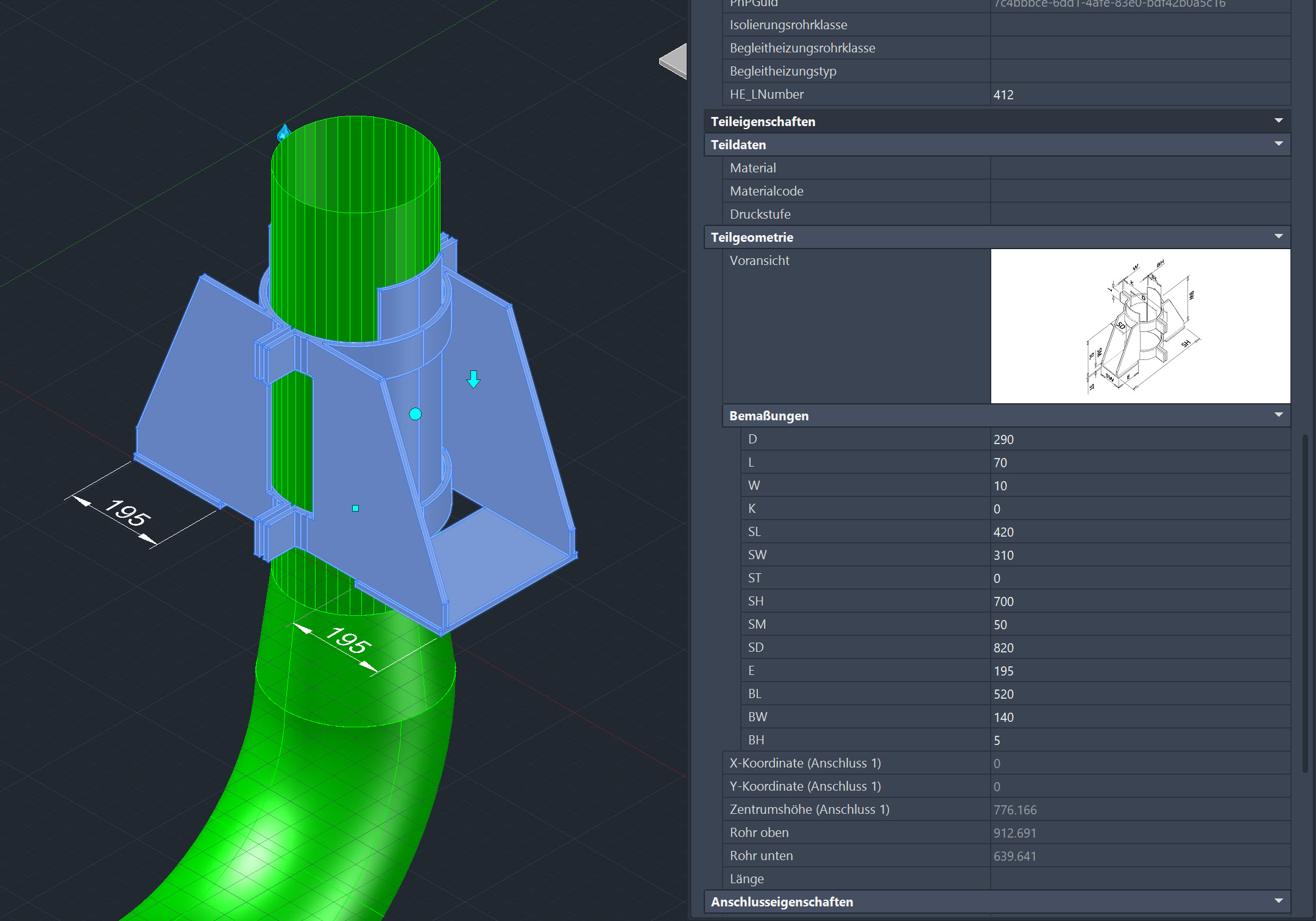Click the Voransicht preview thumbnail

coord(1140,326)
